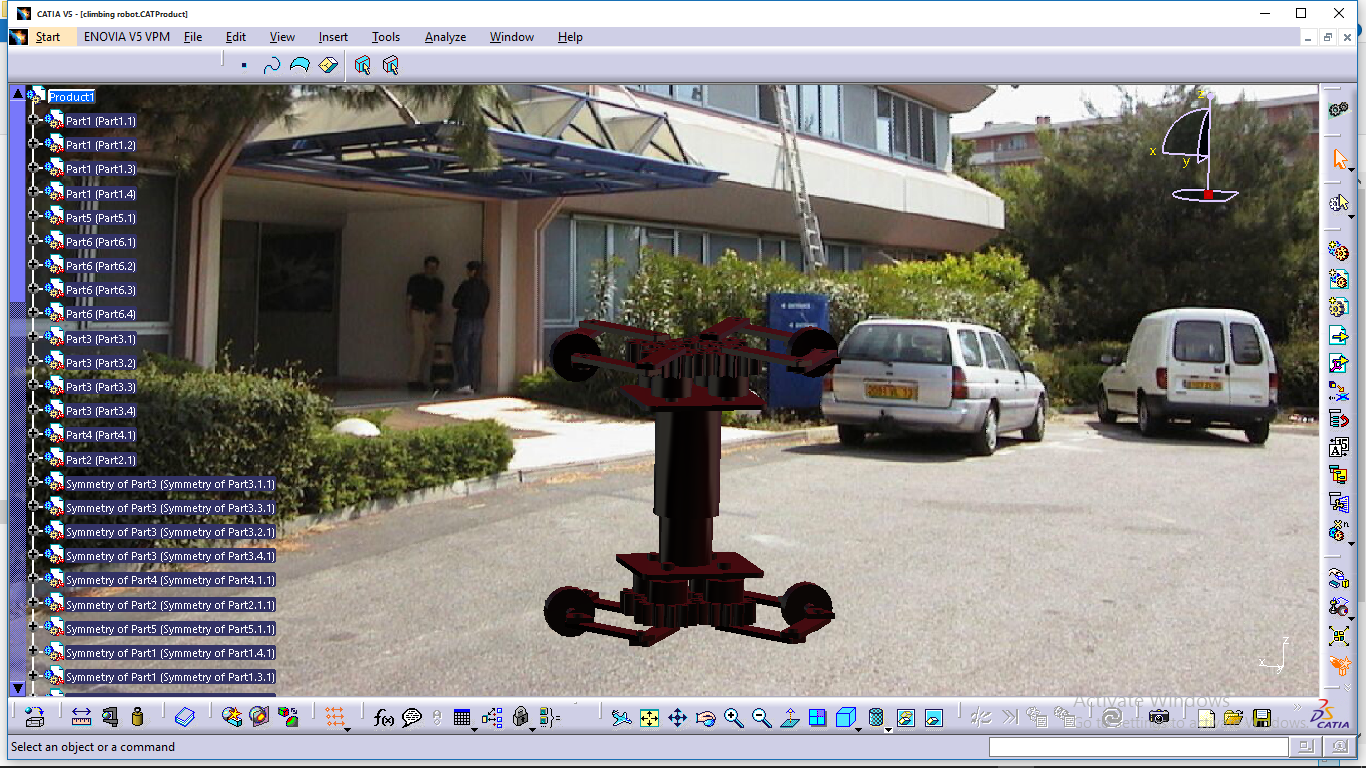
Task: Click the Measure Item icon
Action: (x=110, y=717)
